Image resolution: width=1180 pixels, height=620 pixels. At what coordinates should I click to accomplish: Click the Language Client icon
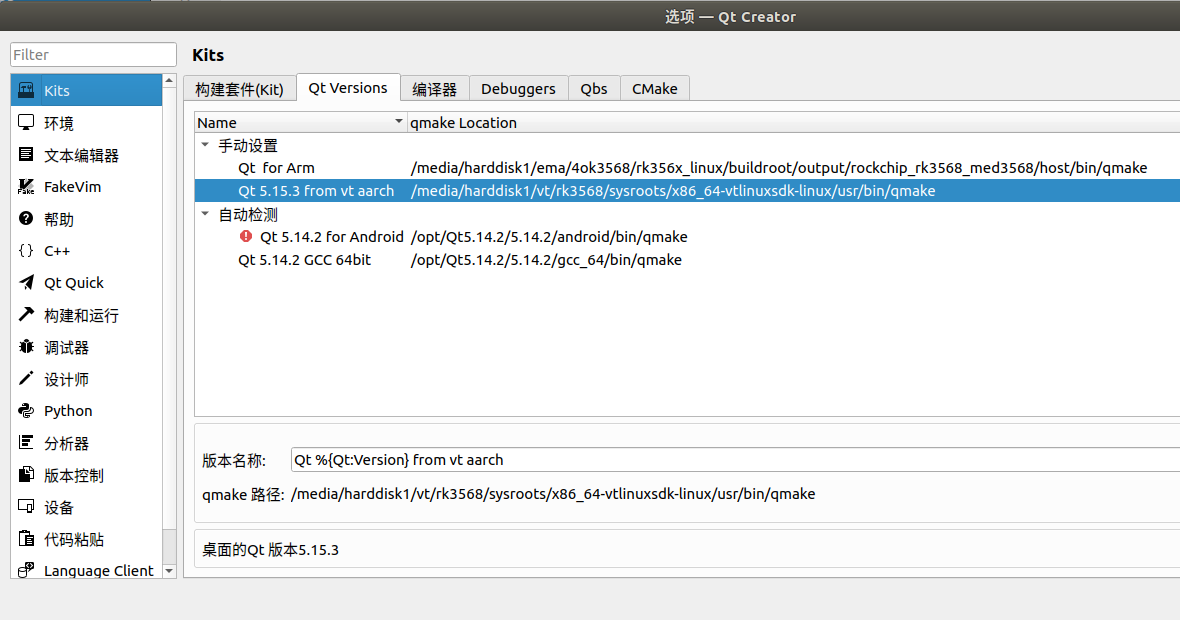click(26, 570)
